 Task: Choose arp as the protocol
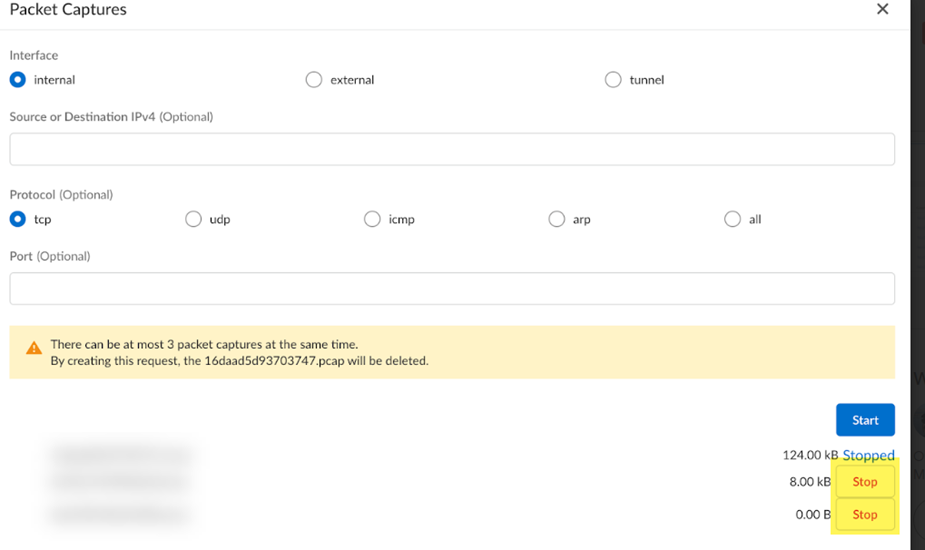[557, 219]
